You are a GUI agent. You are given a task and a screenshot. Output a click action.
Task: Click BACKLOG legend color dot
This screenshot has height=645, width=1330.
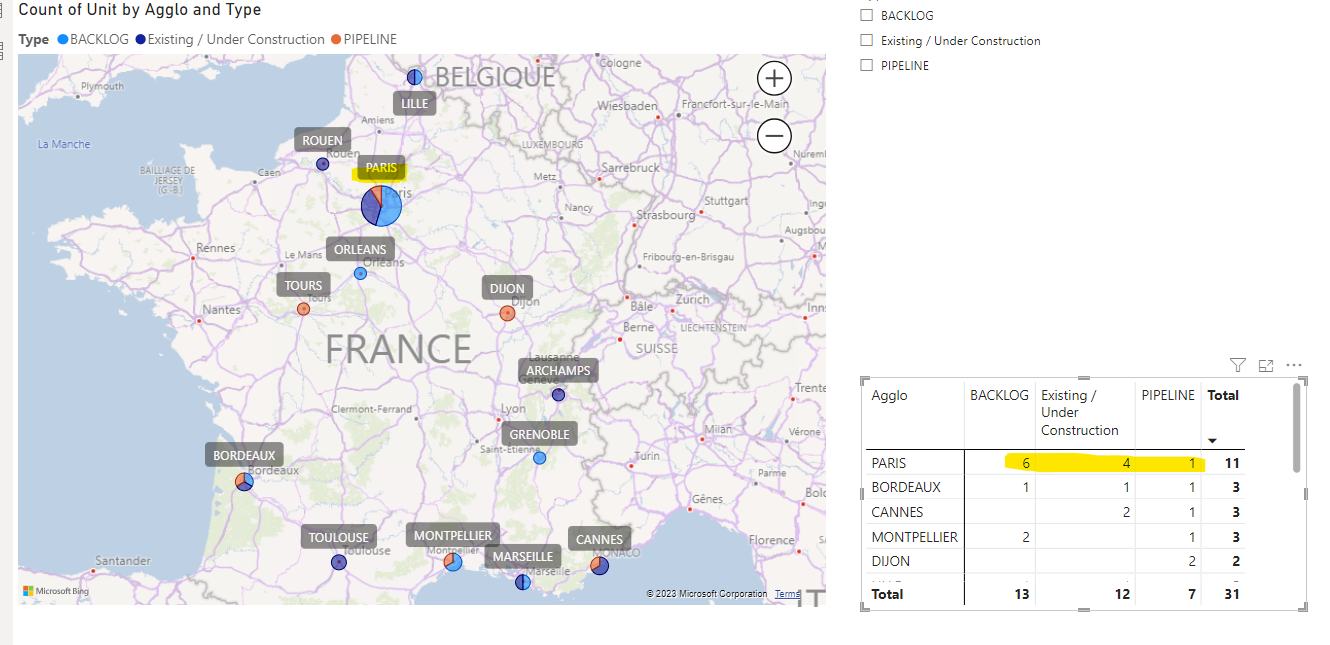[x=63, y=40]
